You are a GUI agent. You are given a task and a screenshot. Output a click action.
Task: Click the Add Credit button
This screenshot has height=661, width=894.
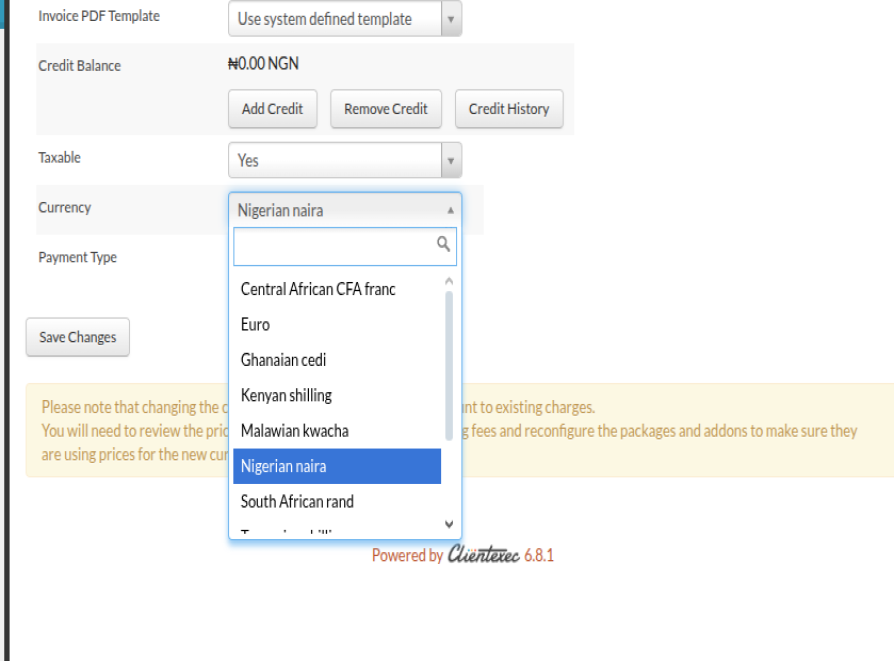272,109
